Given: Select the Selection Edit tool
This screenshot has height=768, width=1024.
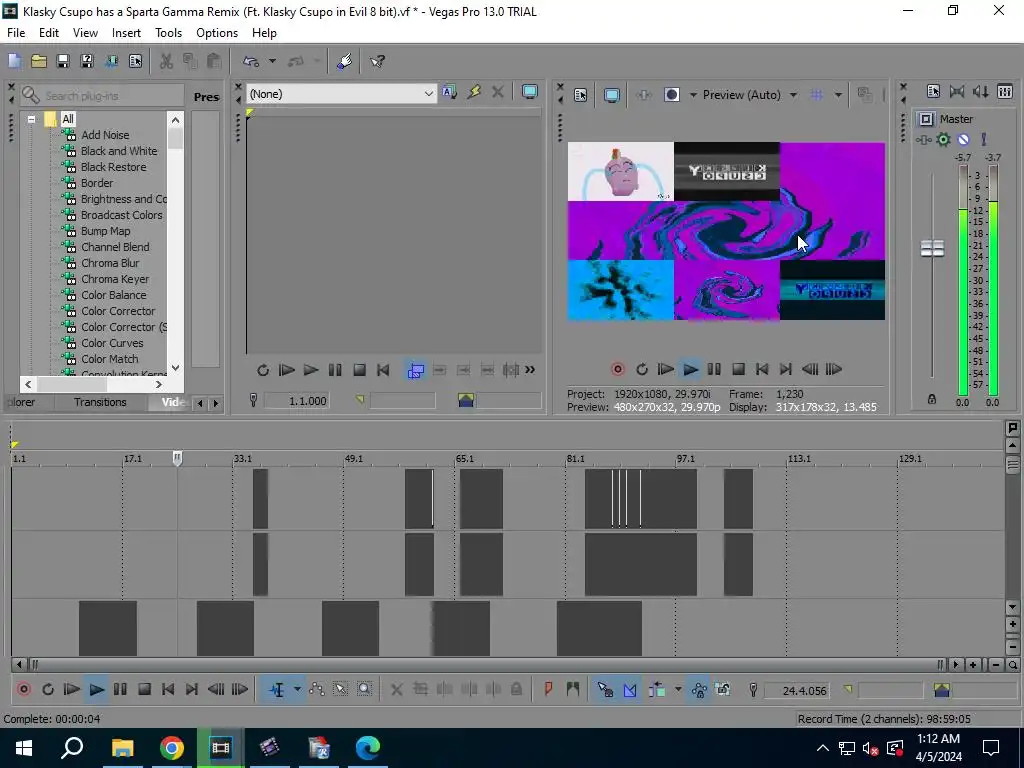Looking at the screenshot, I should click(340, 690).
